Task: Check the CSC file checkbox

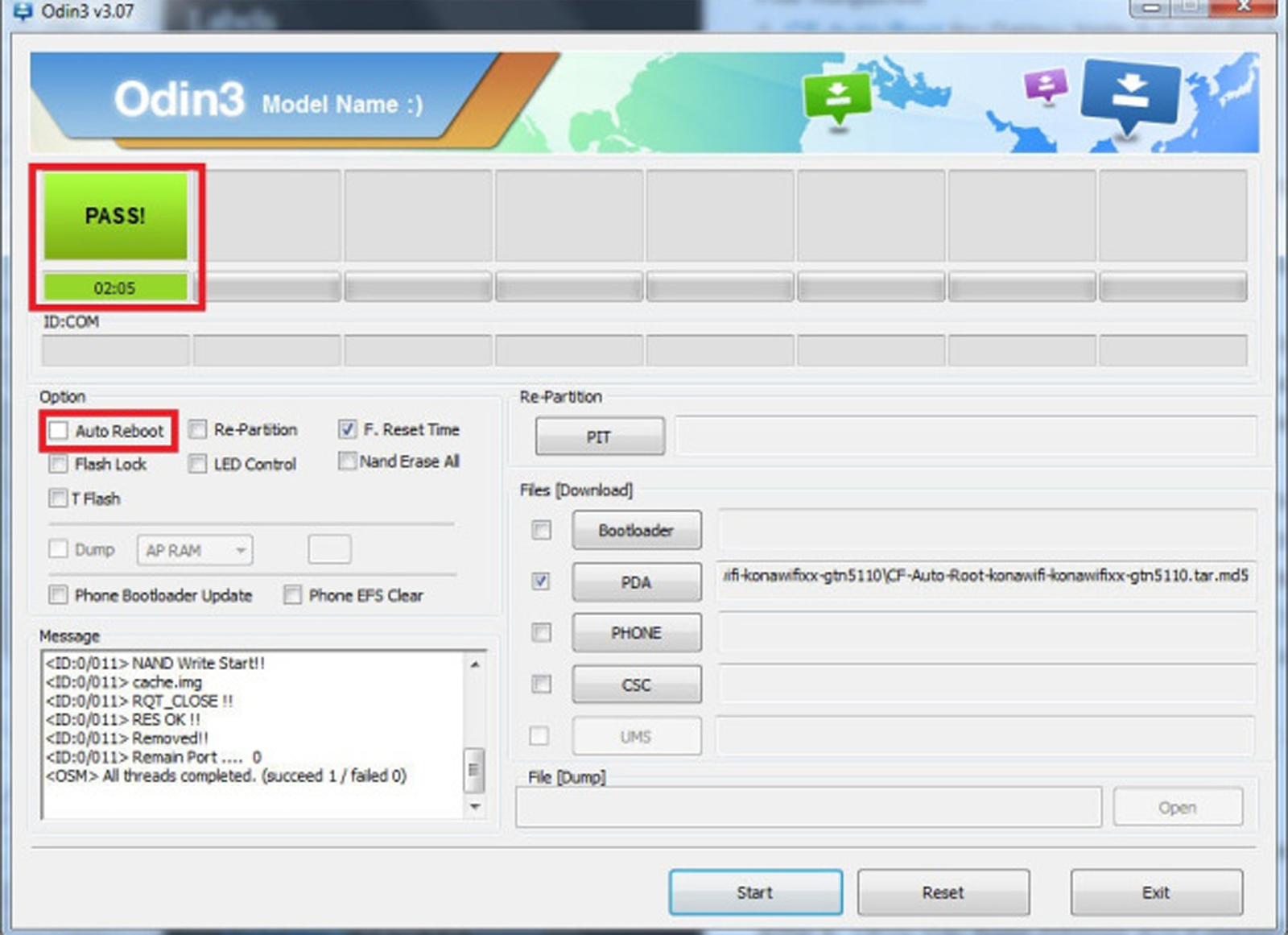Action: point(542,685)
